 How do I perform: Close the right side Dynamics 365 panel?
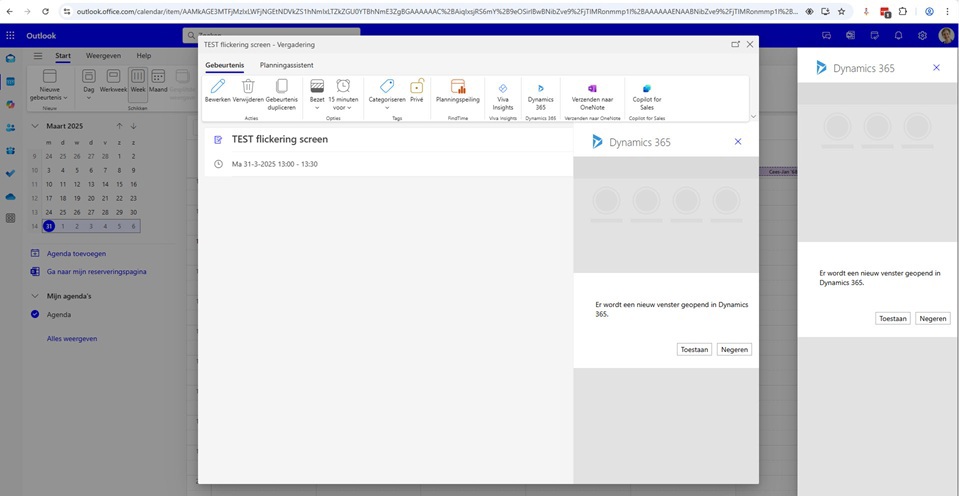936,68
